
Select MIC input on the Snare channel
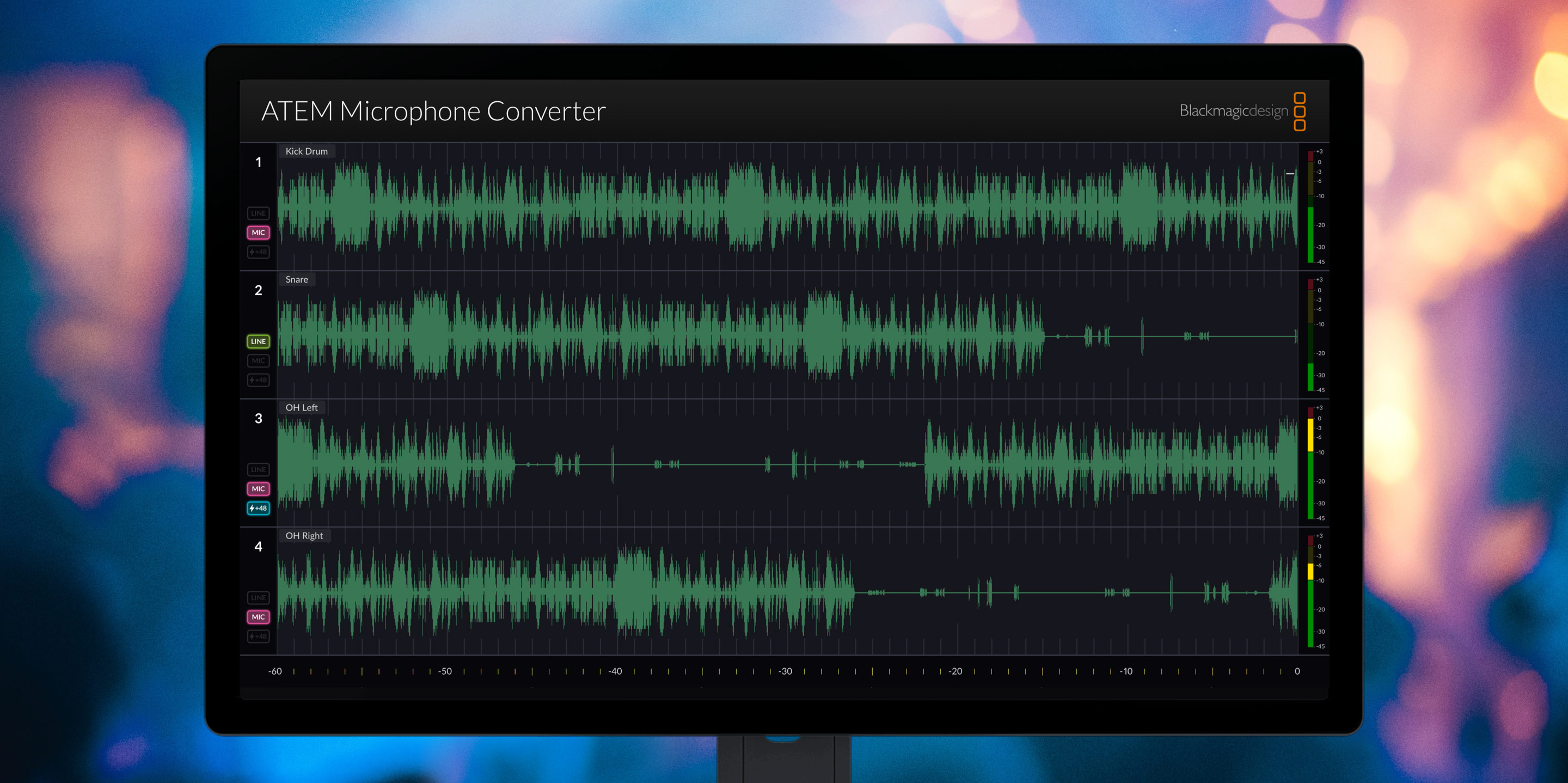tap(258, 360)
